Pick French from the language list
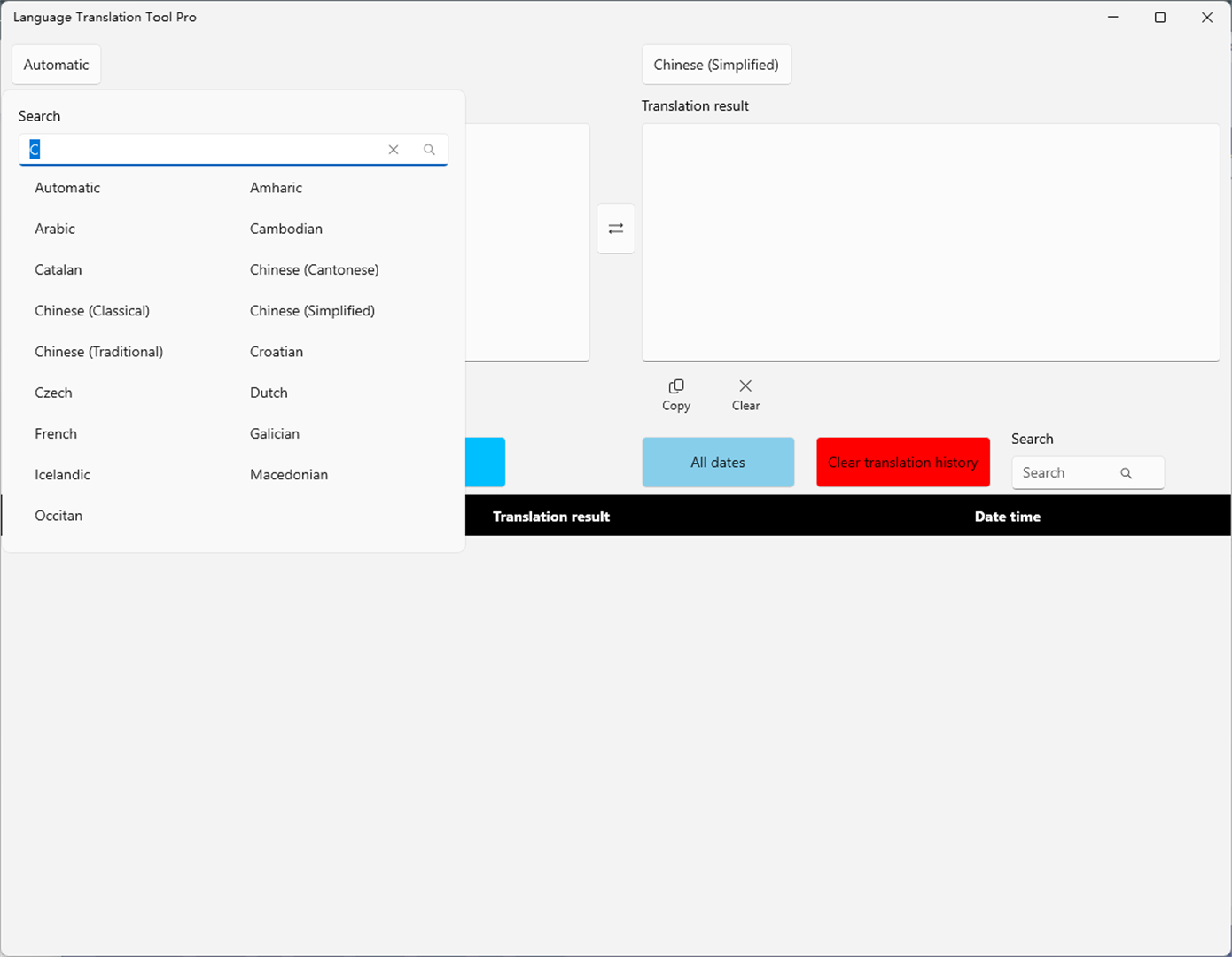 point(56,433)
